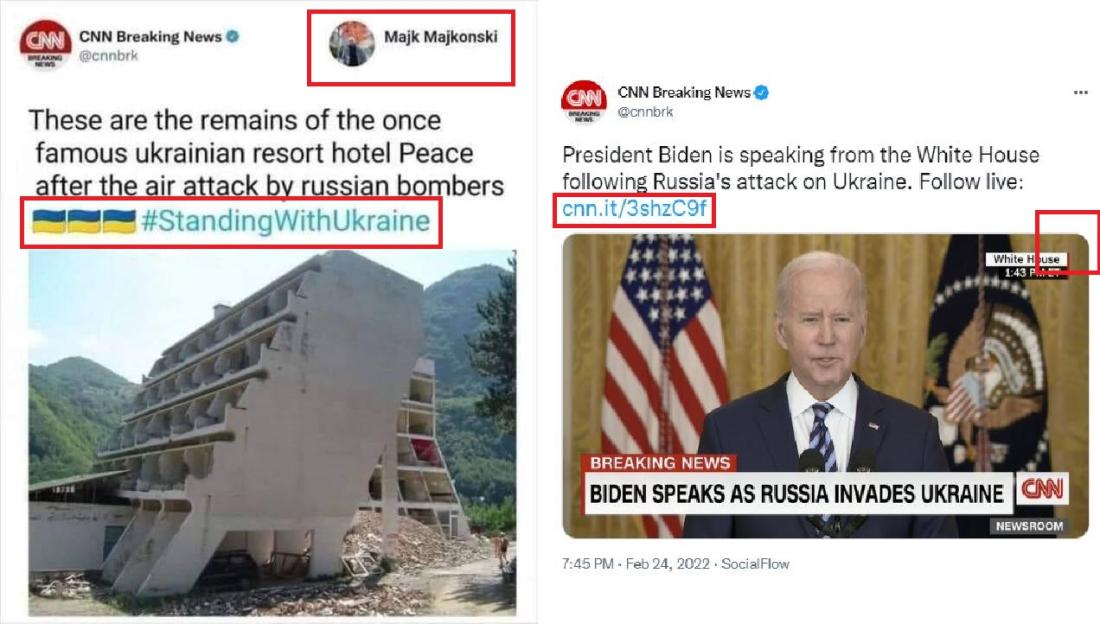Image resolution: width=1100 pixels, height=624 pixels.
Task: Open the damaged hotel photo
Action: coord(272,433)
